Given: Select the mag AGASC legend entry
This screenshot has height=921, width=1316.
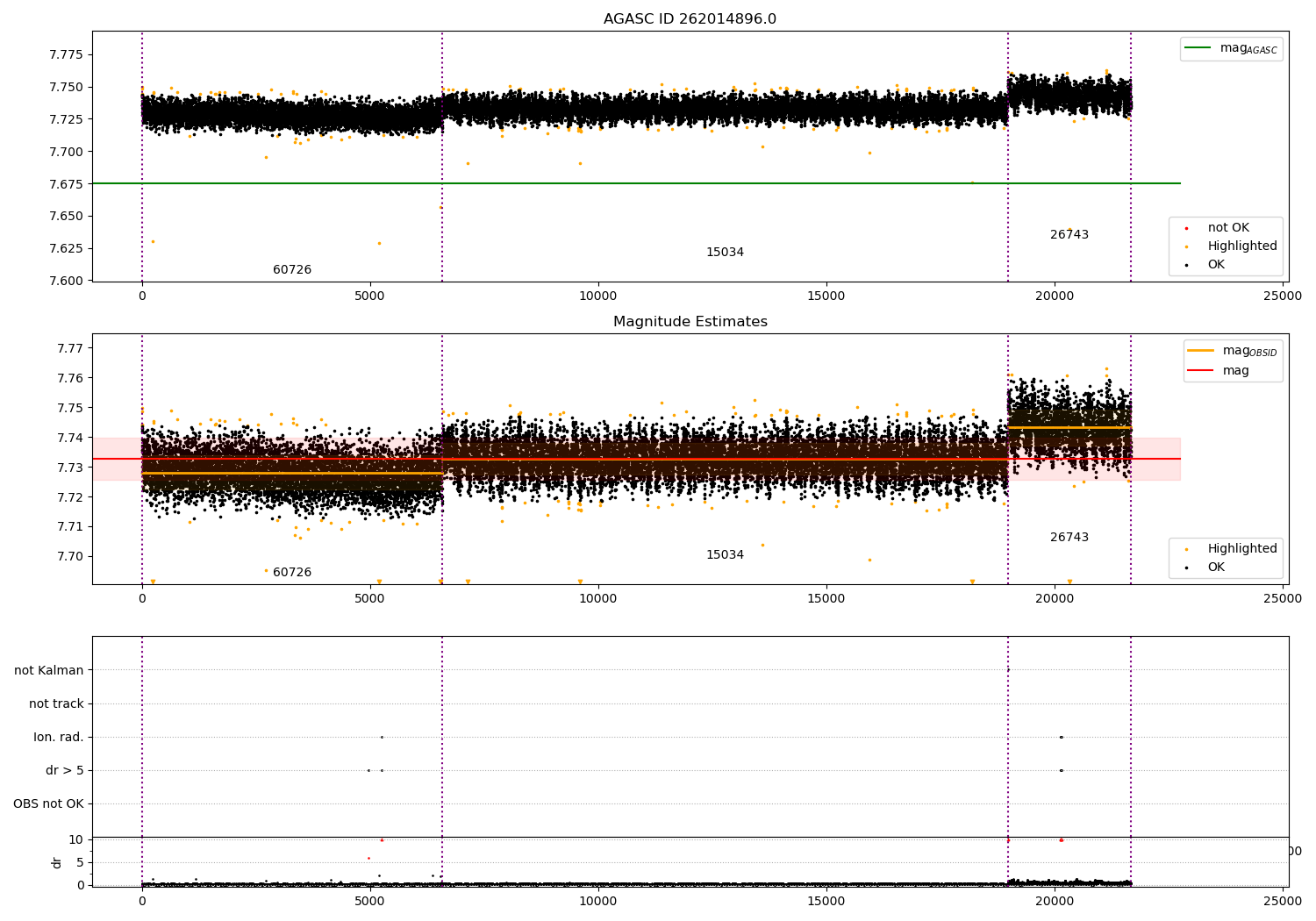Looking at the screenshot, I should click(x=1232, y=48).
